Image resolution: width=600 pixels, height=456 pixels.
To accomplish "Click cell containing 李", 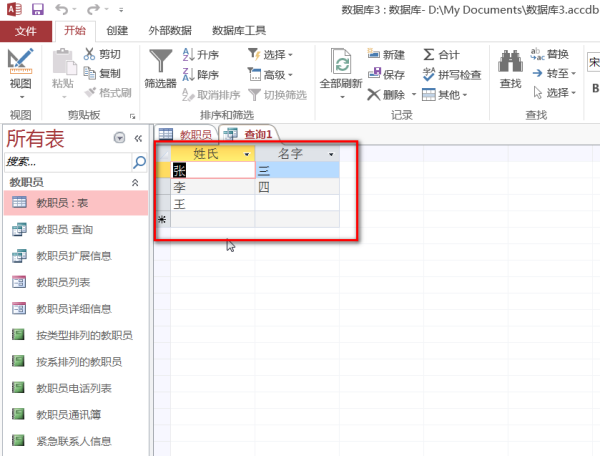I will (x=213, y=187).
